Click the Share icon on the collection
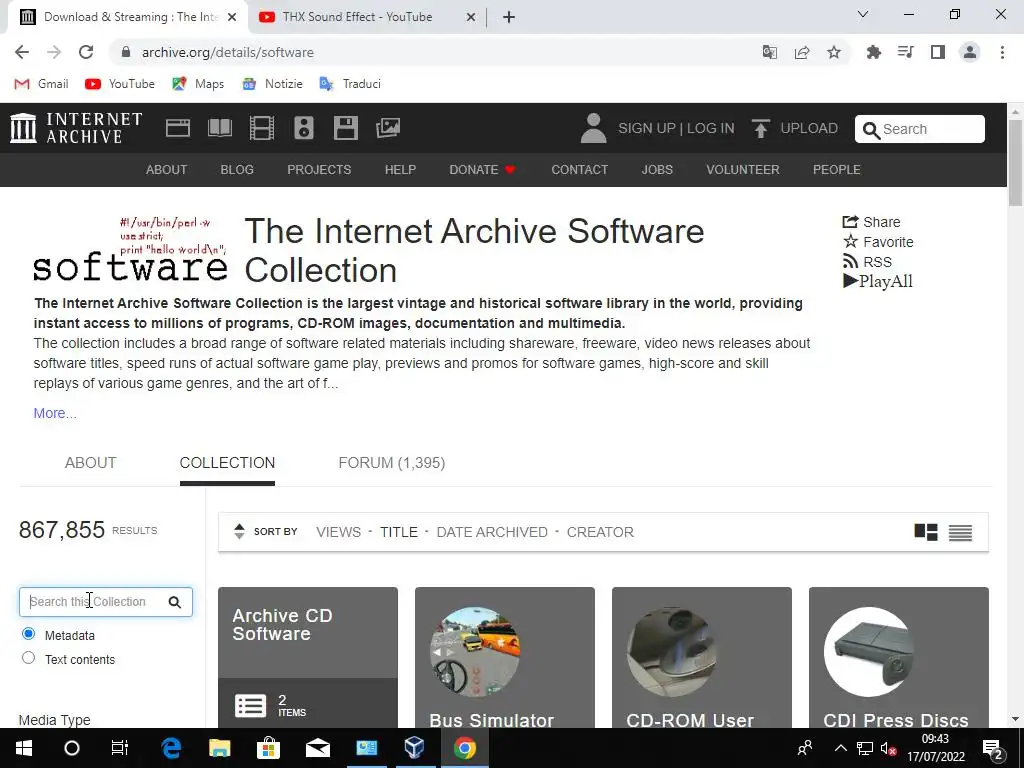The height and width of the screenshot is (768, 1024). (x=850, y=222)
